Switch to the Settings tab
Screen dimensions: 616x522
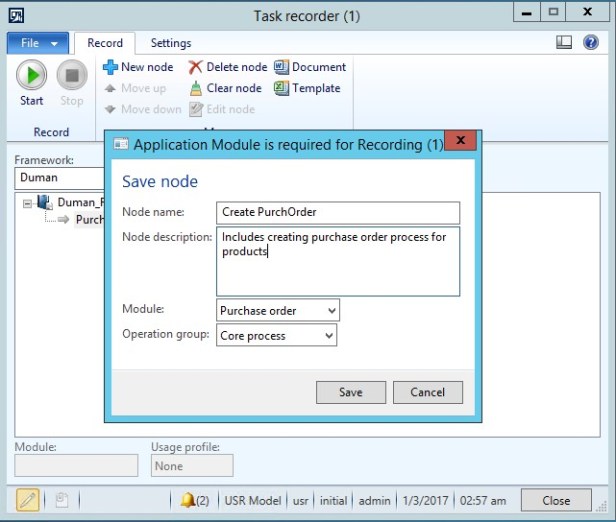coord(171,43)
